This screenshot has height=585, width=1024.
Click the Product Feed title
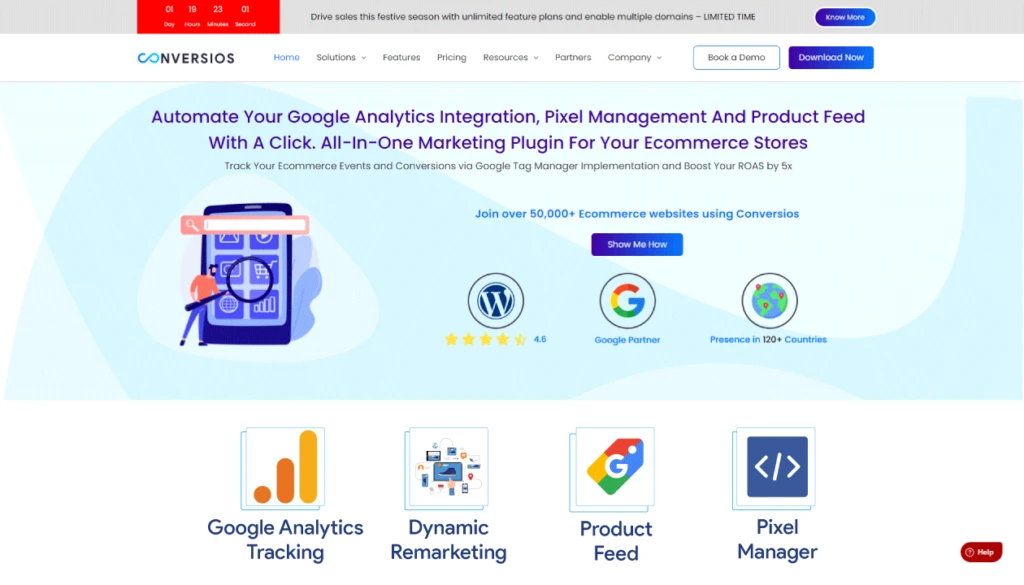tap(616, 541)
